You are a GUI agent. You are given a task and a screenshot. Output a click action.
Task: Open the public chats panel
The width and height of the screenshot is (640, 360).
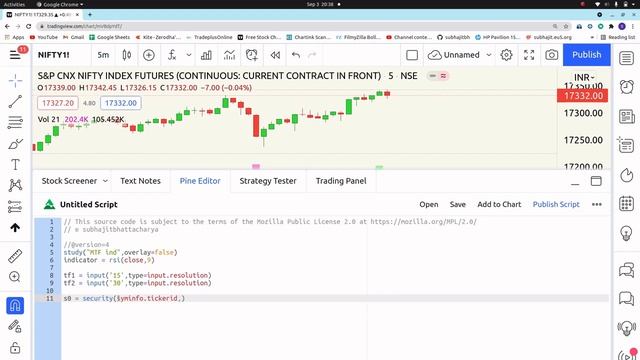coord(626,269)
